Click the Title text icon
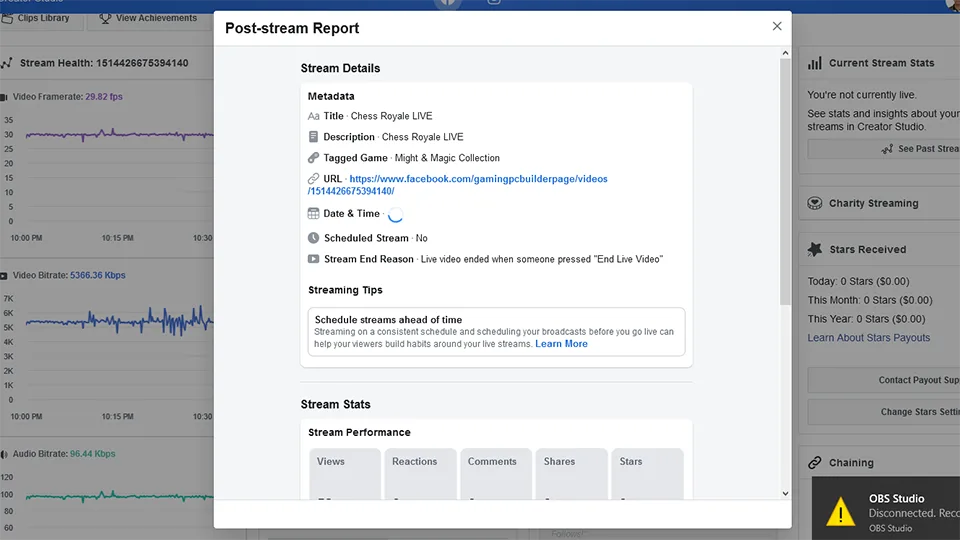This screenshot has width=960, height=540. pyautogui.click(x=313, y=116)
